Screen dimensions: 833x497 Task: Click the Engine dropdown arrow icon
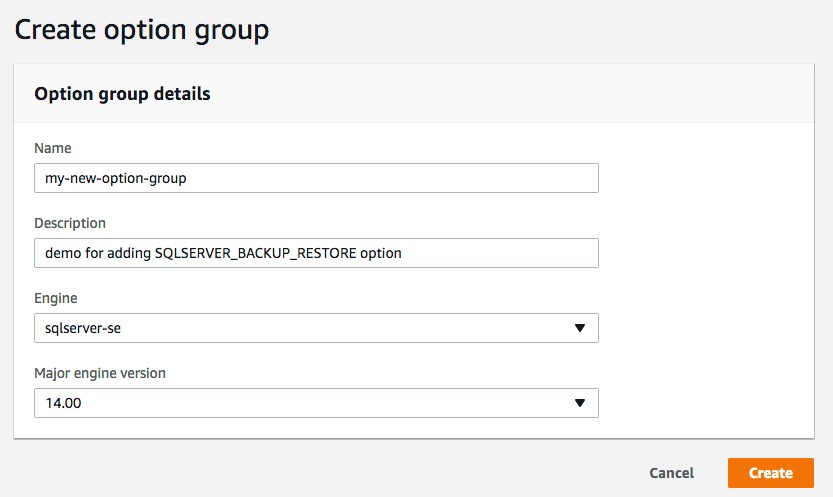579,328
